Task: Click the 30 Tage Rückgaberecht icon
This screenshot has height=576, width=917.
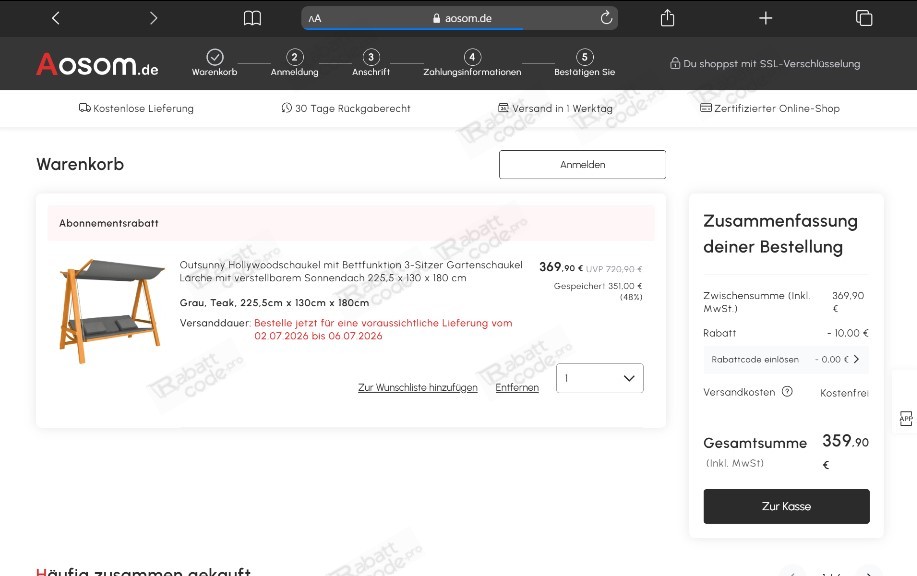Action: (x=287, y=108)
